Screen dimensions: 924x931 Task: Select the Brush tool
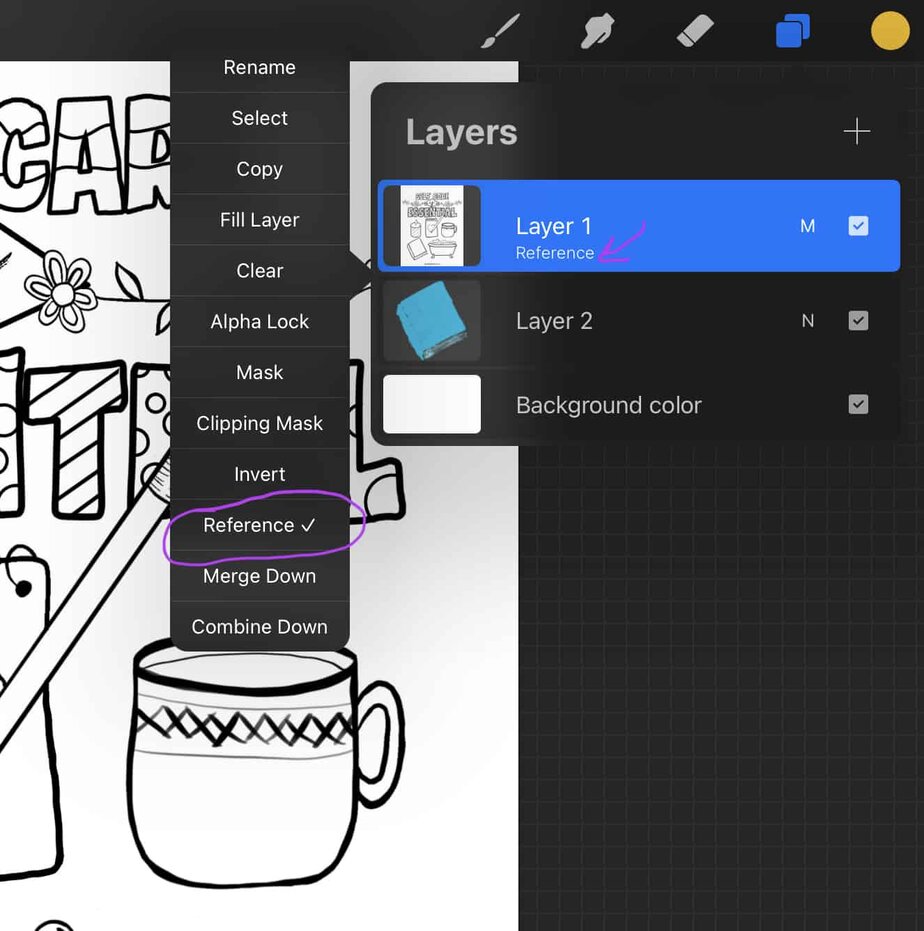499,32
